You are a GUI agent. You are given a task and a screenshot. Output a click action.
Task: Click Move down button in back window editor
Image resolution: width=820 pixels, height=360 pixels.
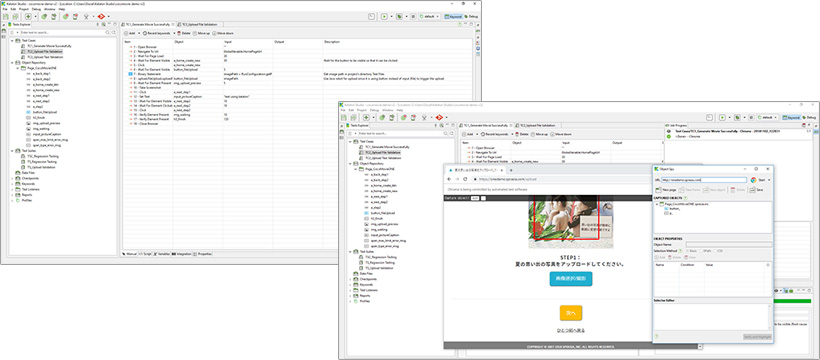pos(223,33)
